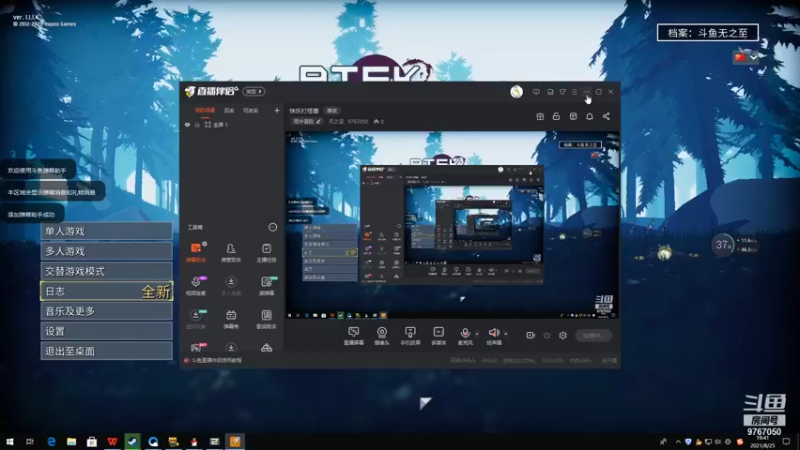Image resolution: width=800 pixels, height=450 pixels.
Task: Open Microsoft Store from the taskbar
Action: click(92, 441)
